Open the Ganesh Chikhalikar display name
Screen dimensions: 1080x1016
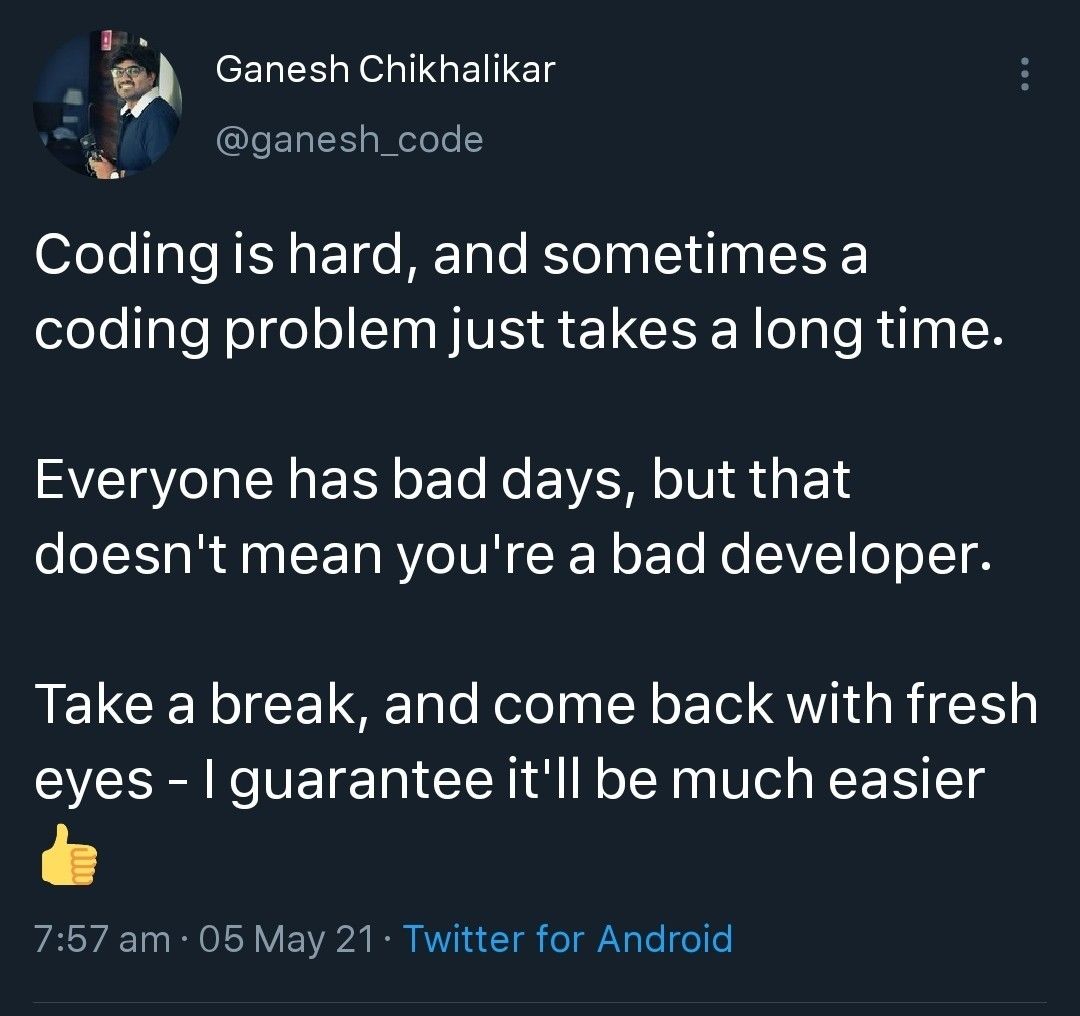click(385, 70)
